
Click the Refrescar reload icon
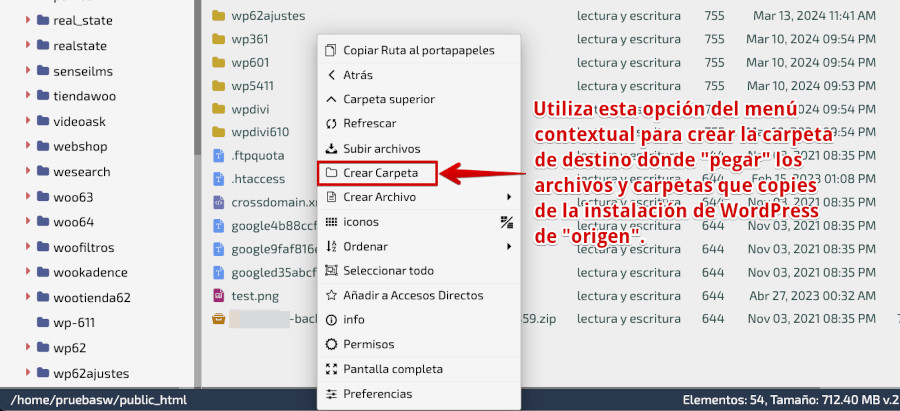pyautogui.click(x=331, y=123)
